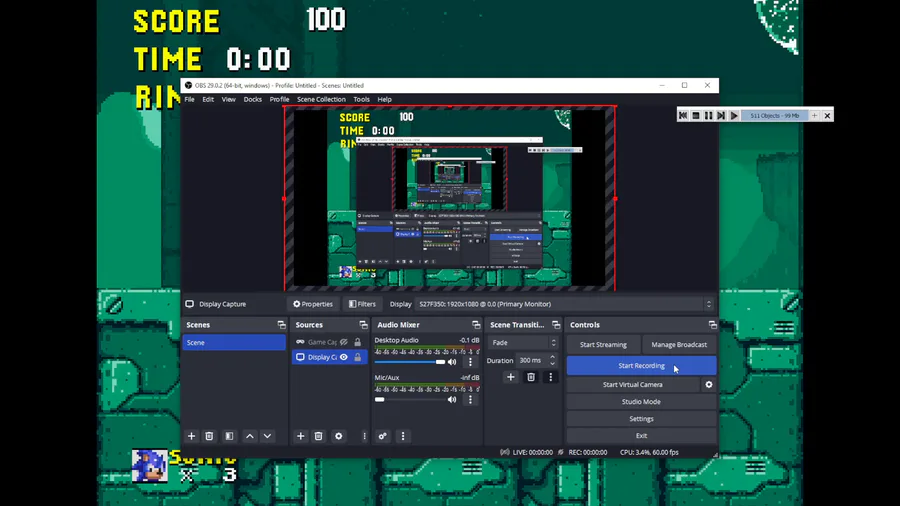Move scene up with the up arrow
The height and width of the screenshot is (506, 900).
click(x=250, y=436)
